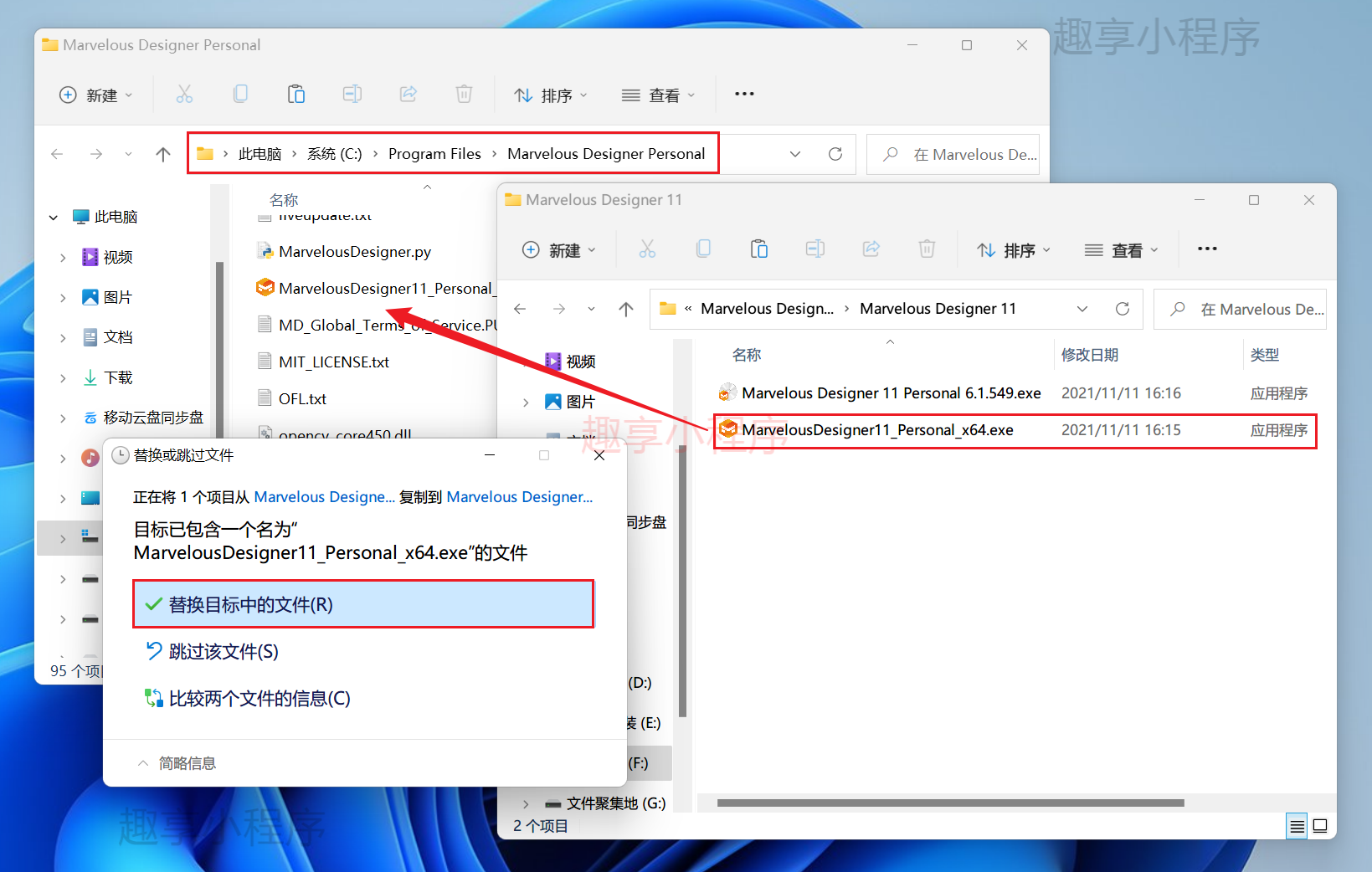The height and width of the screenshot is (872, 1372).
Task: Expand address history dropdown in Personal window
Action: tap(795, 154)
